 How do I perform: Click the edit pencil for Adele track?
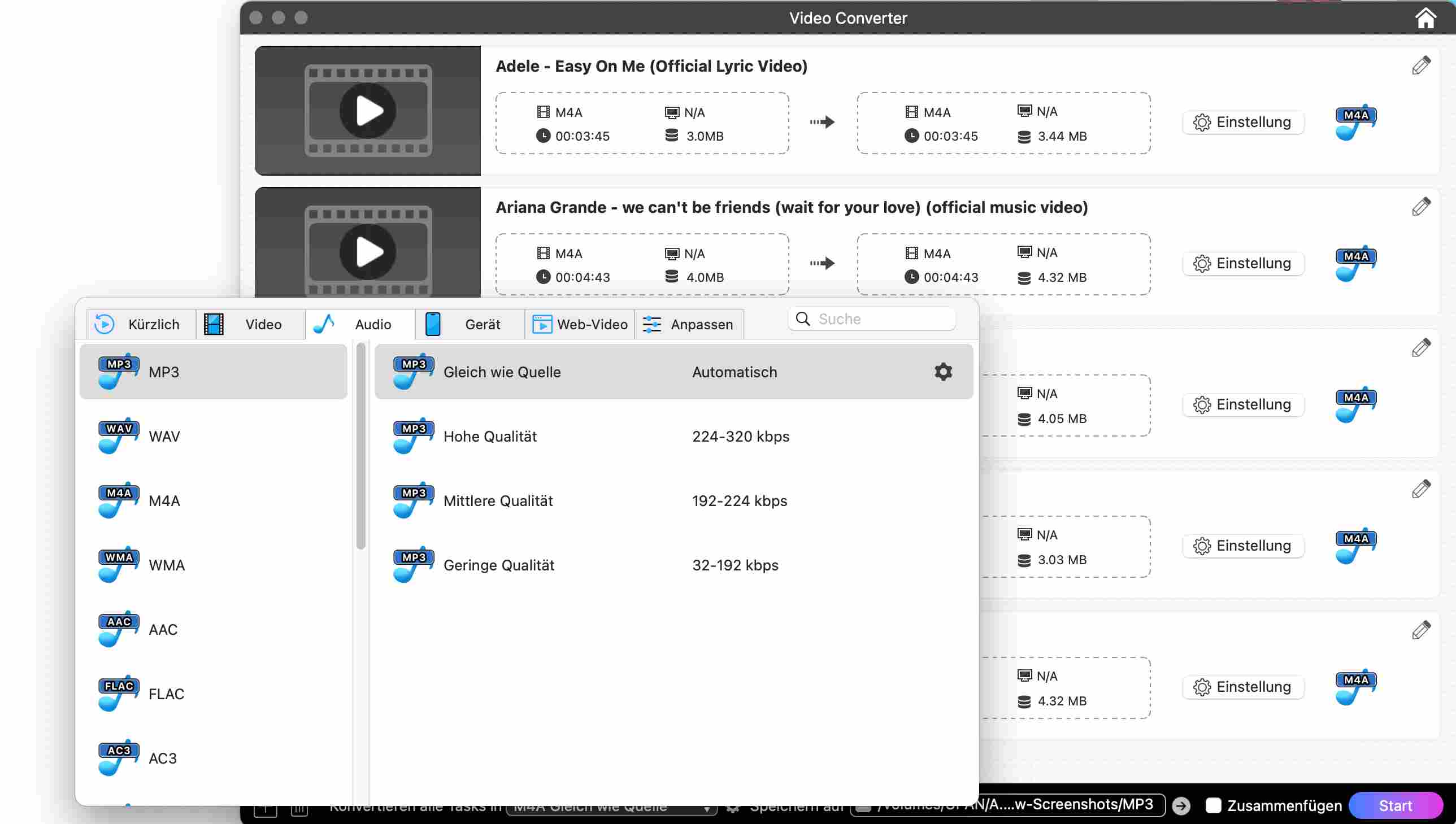click(x=1420, y=66)
